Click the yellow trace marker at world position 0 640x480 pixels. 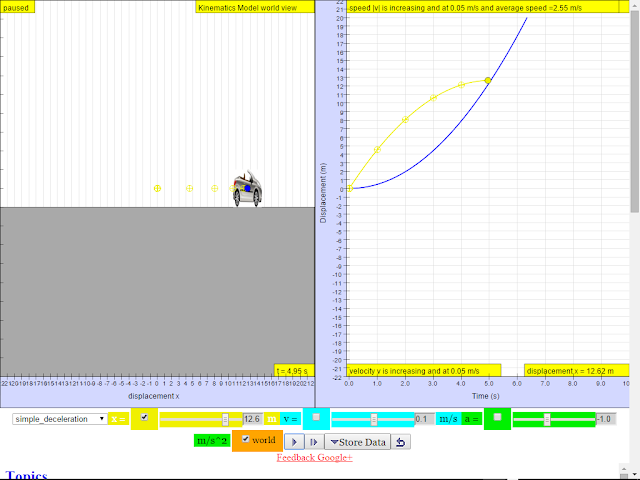tap(157, 189)
